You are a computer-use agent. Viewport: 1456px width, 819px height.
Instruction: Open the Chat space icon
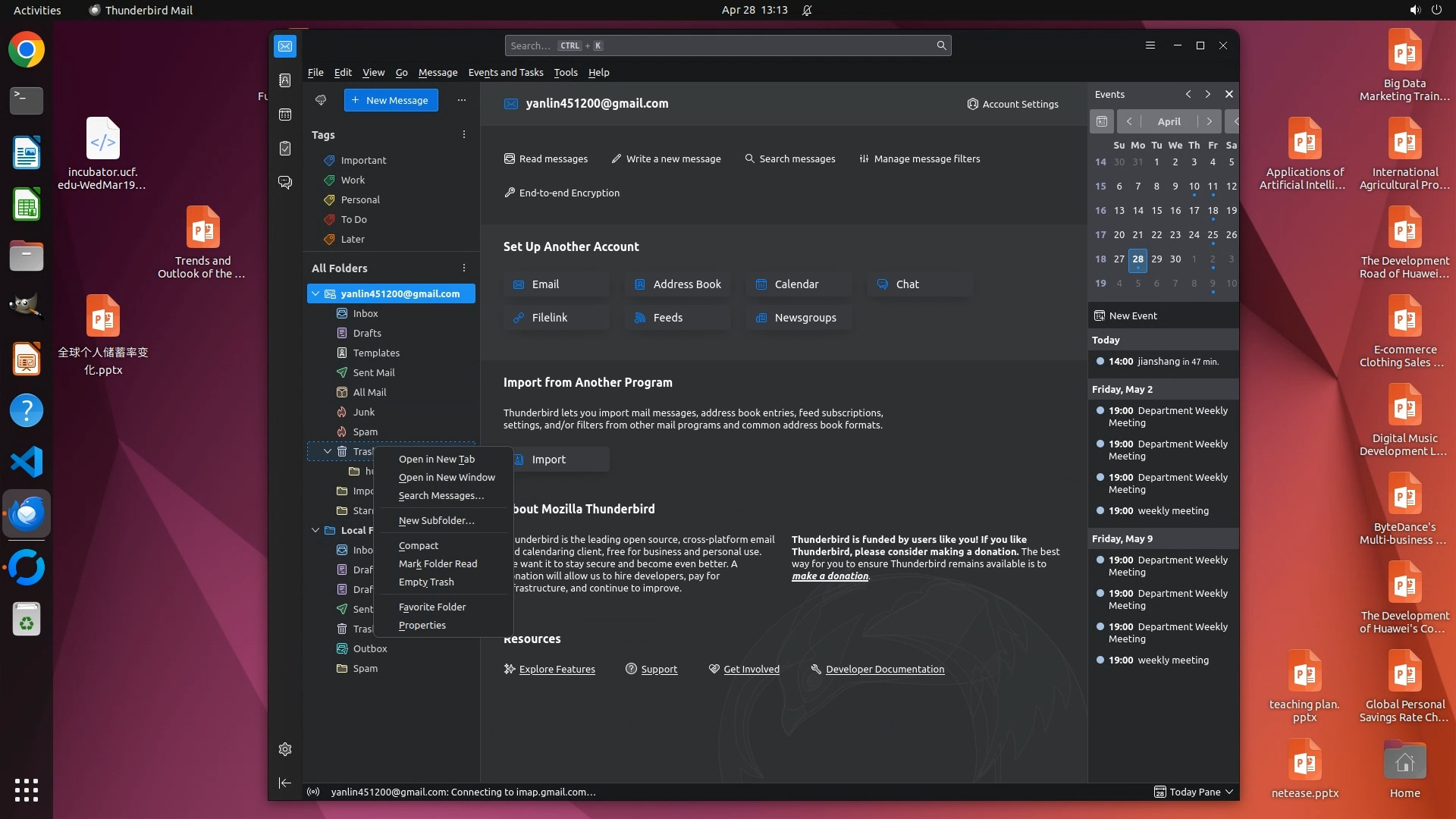(x=285, y=183)
